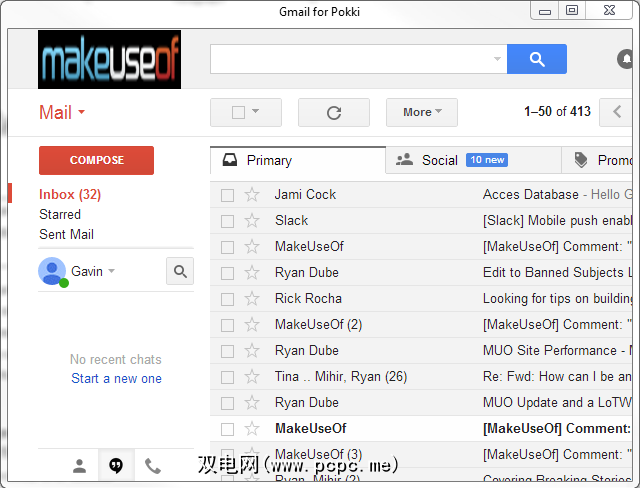The image size is (640, 488).
Task: Open Inbox (32) folder
Action: [x=70, y=194]
